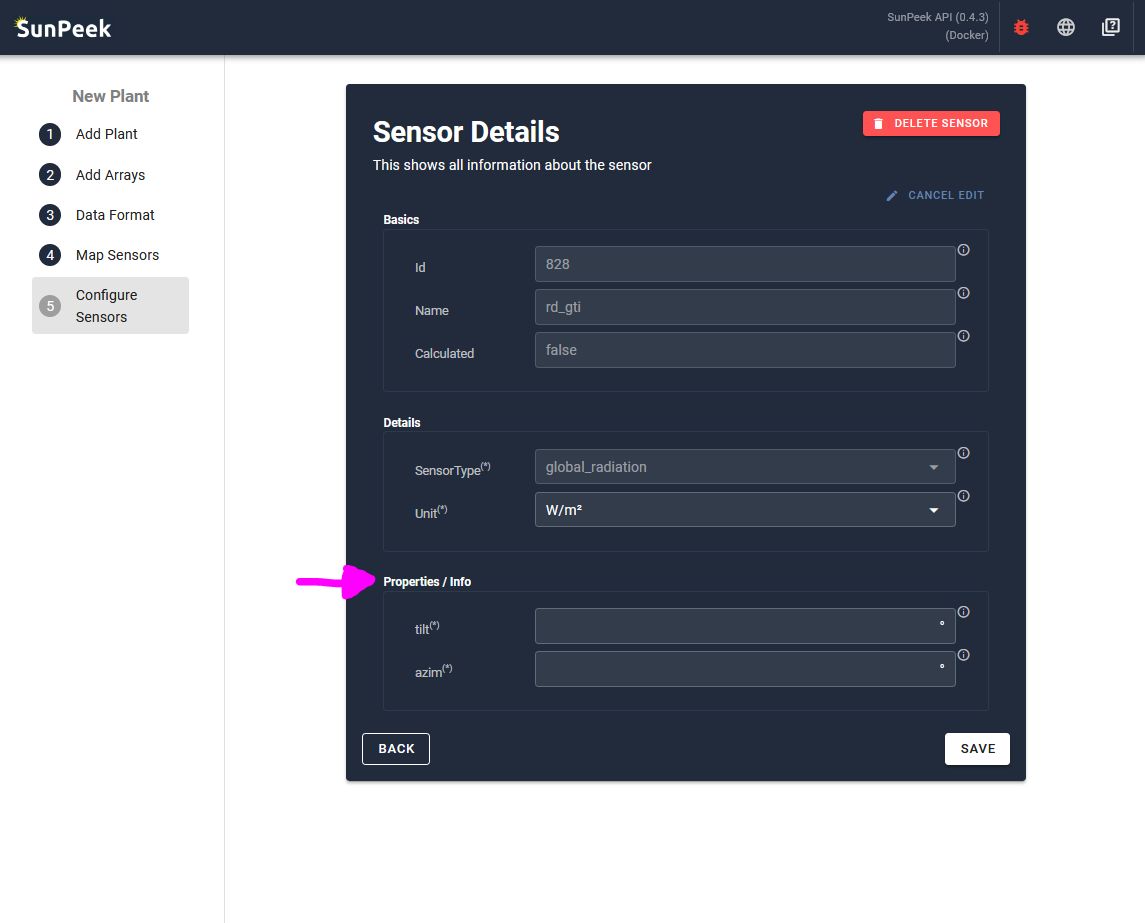Click the Id field containing 828
The image size is (1145, 923).
pyautogui.click(x=745, y=264)
